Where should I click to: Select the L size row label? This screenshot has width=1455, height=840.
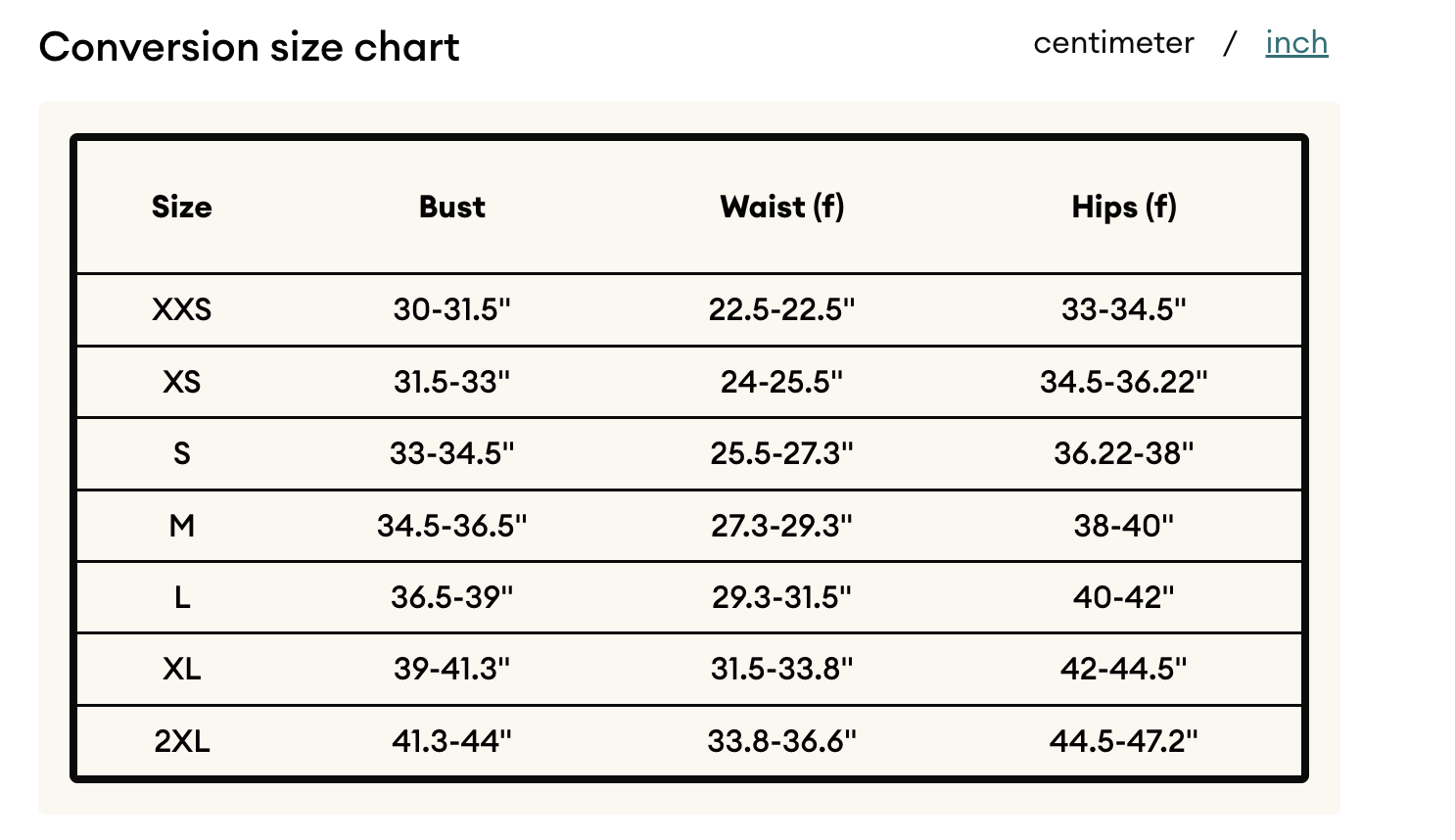(182, 597)
